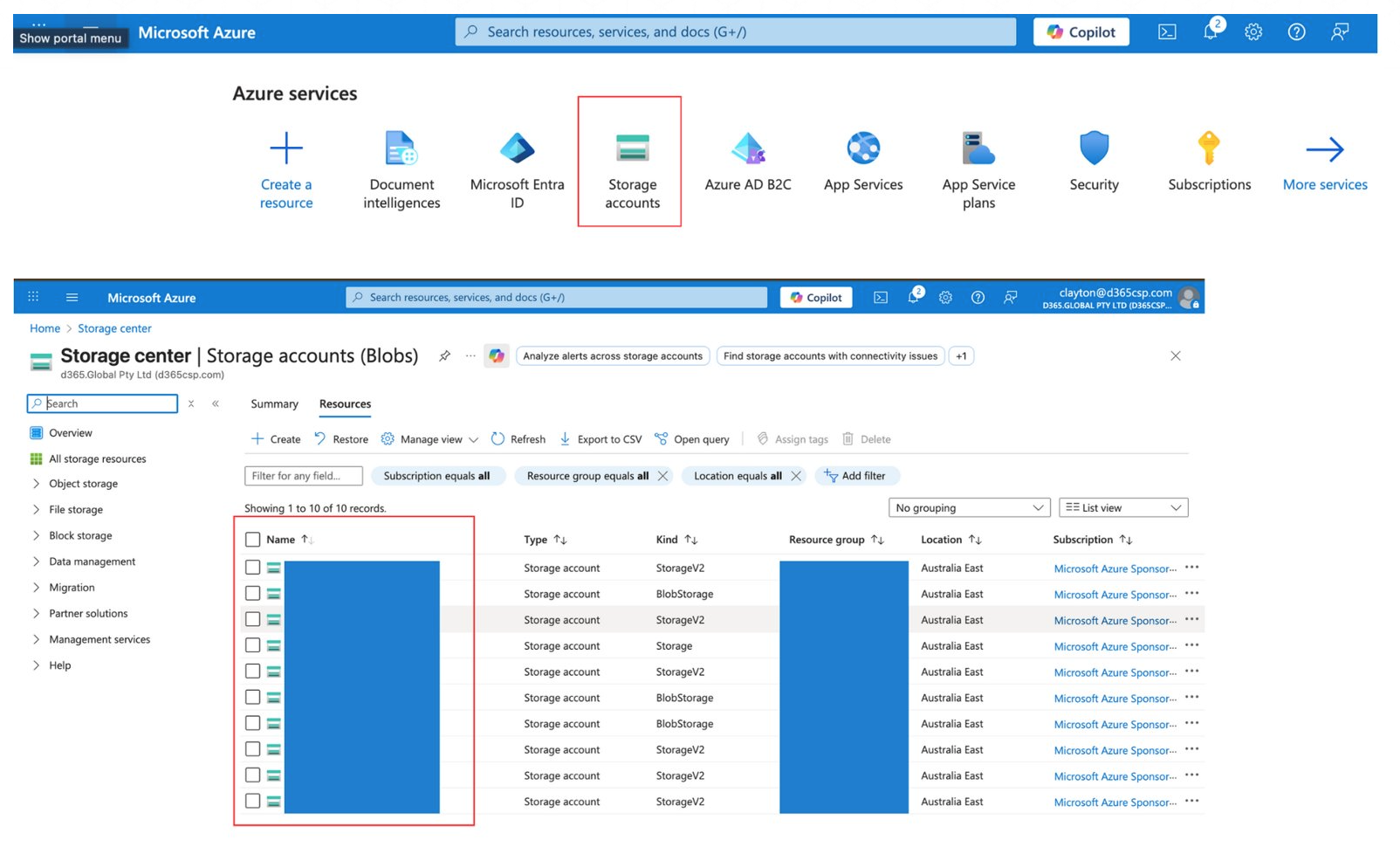Open the Cloud Shell icon in top bar

tap(1166, 32)
